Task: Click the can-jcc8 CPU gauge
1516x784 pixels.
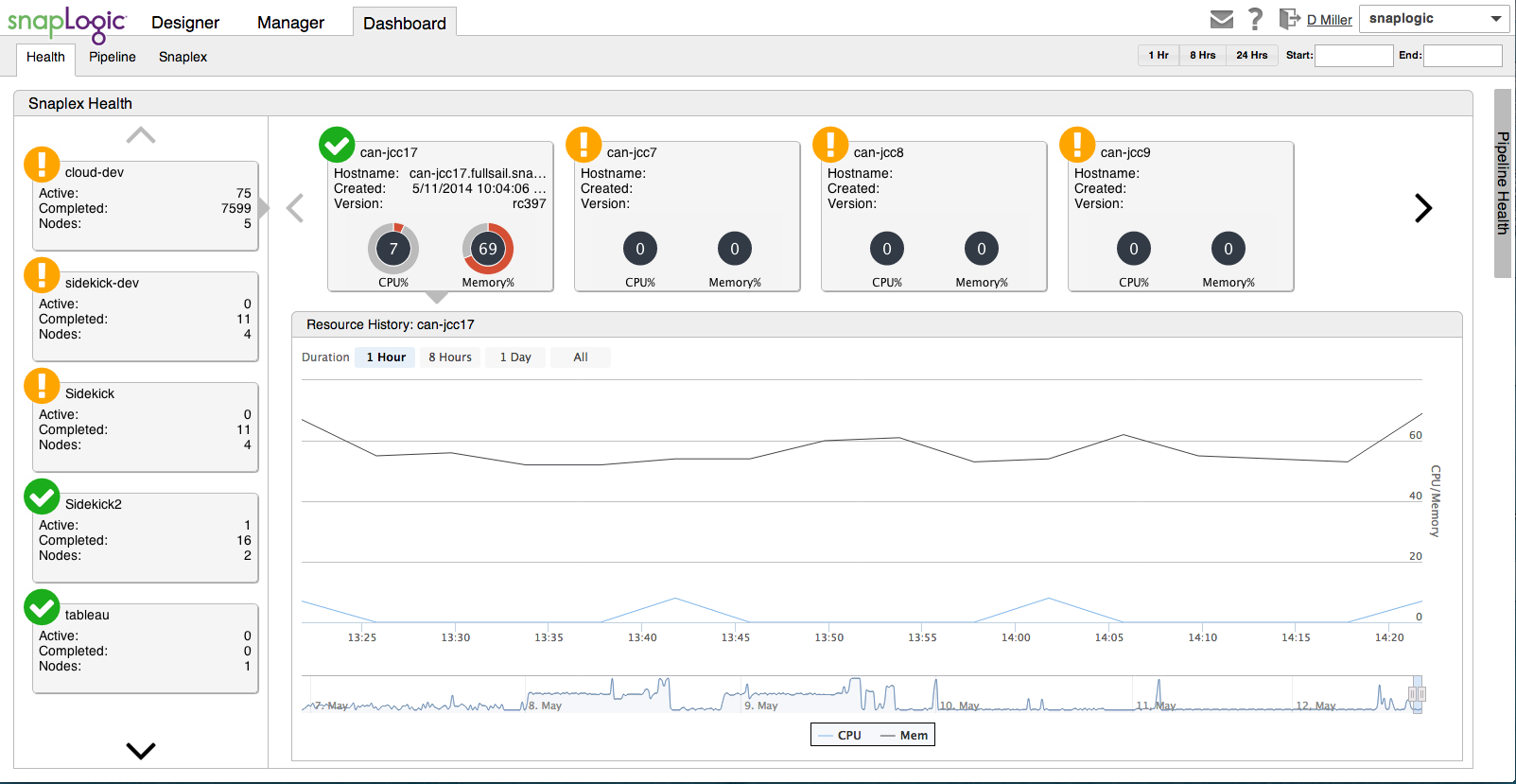Action: pos(887,249)
